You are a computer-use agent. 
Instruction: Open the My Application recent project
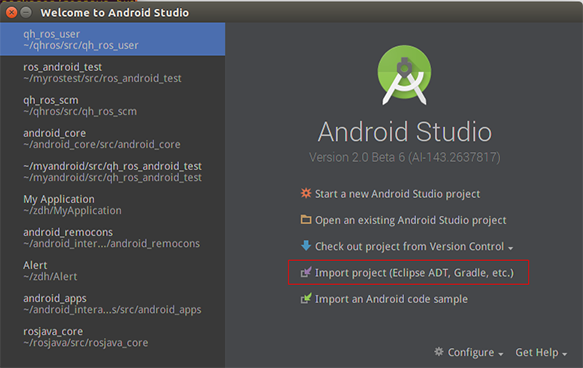[x=112, y=205]
